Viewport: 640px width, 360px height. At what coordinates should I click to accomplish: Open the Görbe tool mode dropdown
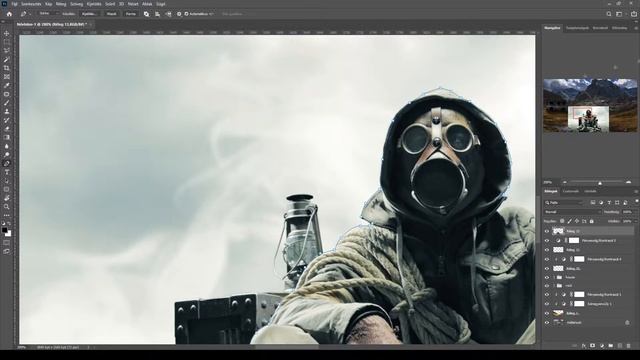[x=49, y=14]
